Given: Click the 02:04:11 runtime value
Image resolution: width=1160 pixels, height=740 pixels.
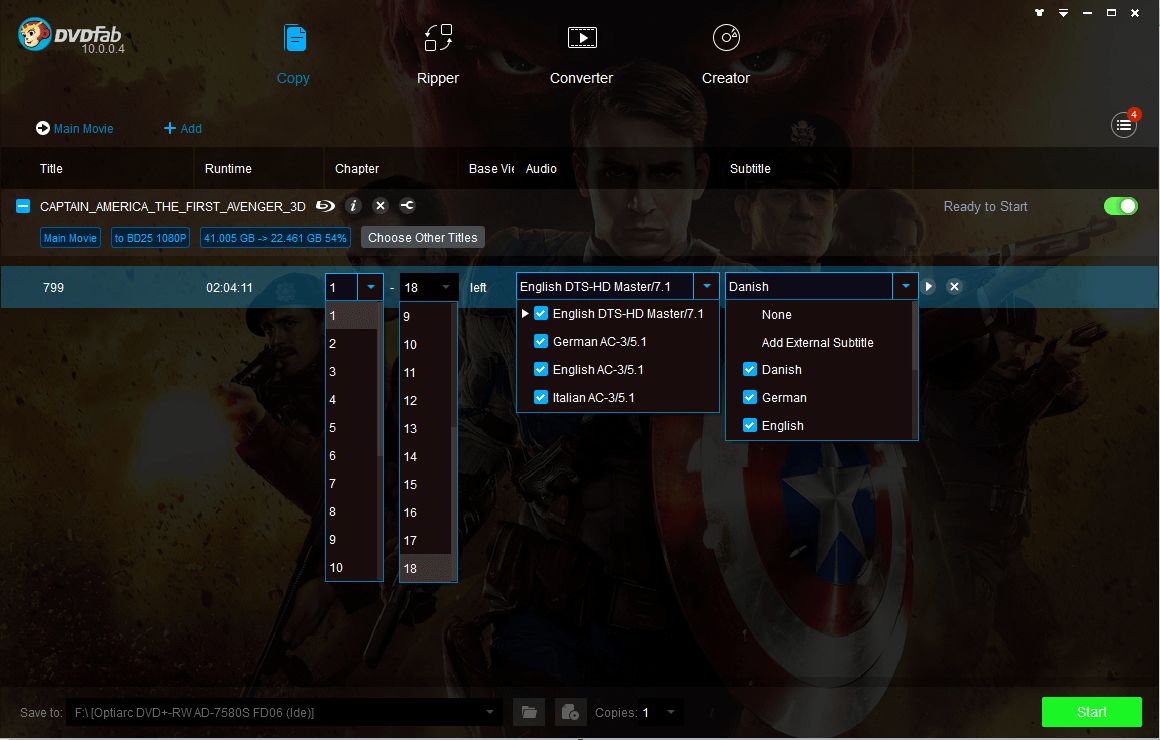Looking at the screenshot, I should [x=229, y=287].
